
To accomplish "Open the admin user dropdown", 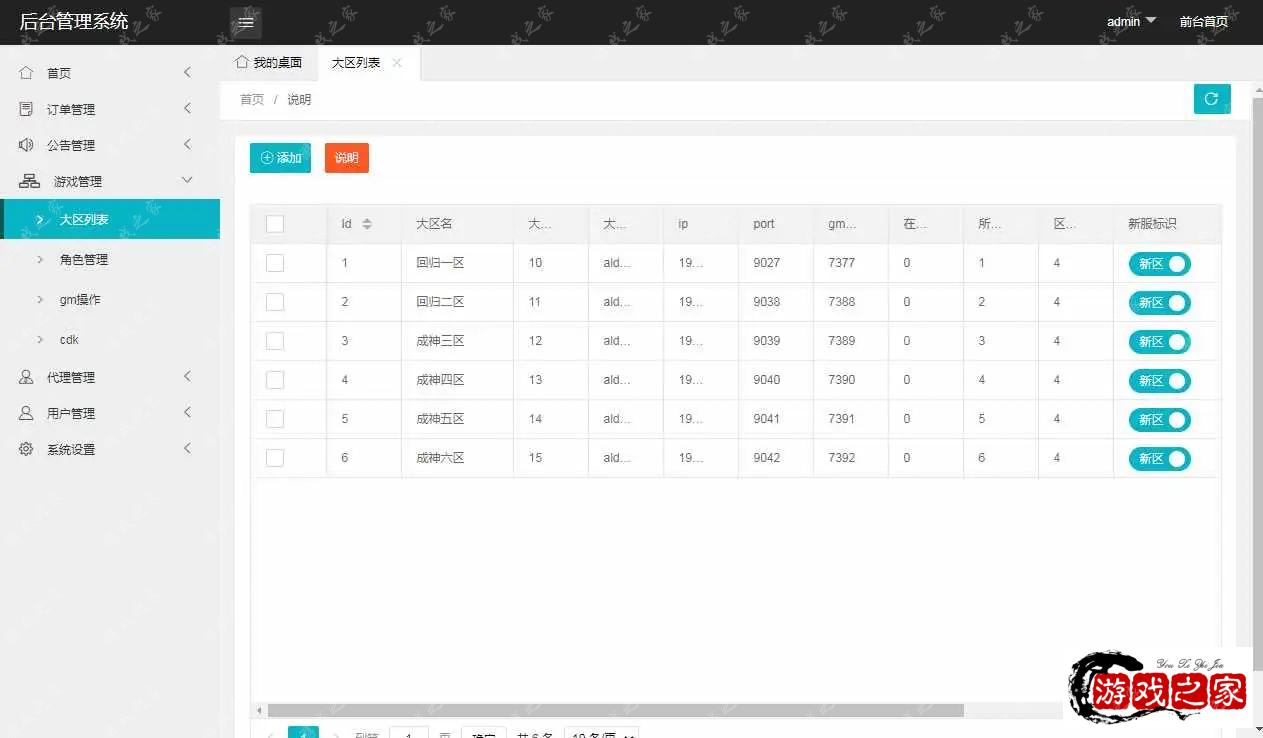I will tap(1131, 21).
